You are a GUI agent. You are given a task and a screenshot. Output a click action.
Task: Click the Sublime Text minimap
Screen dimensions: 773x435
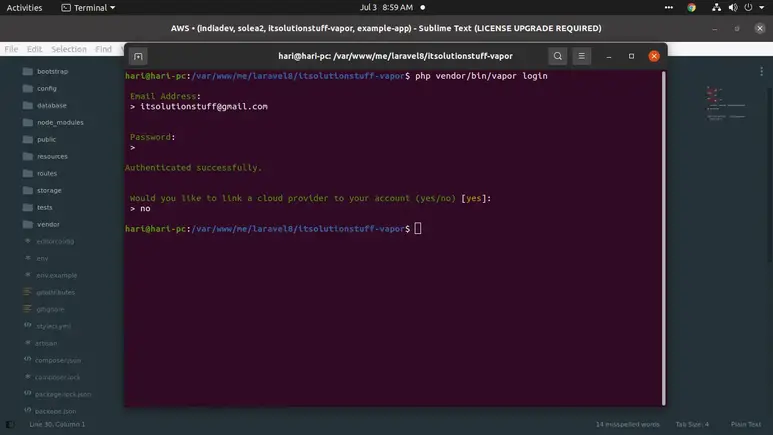726,104
